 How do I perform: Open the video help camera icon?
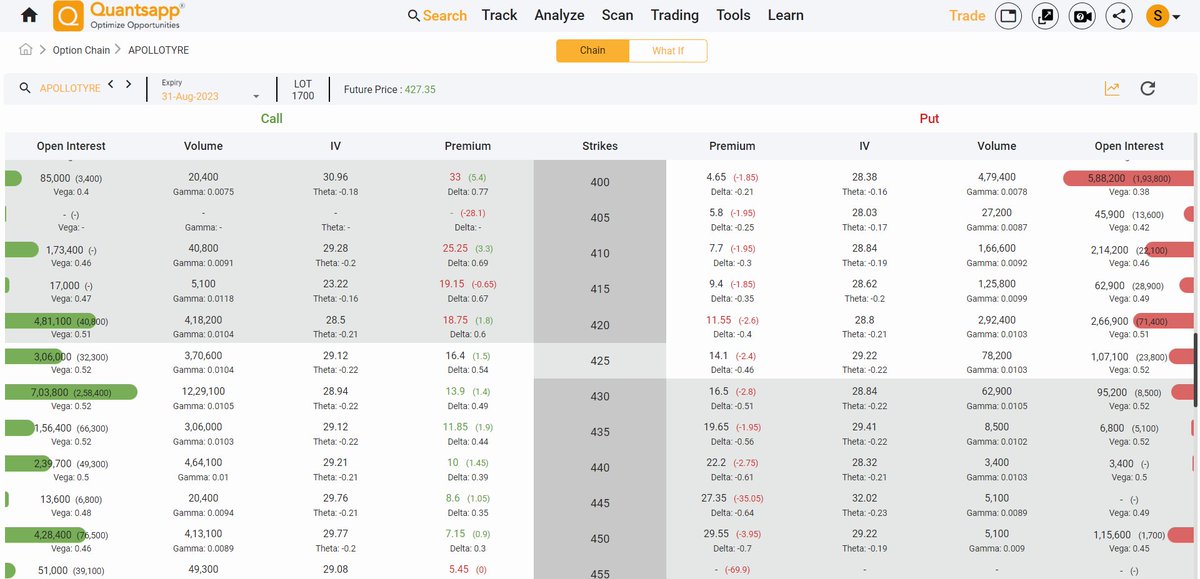pos(1082,16)
